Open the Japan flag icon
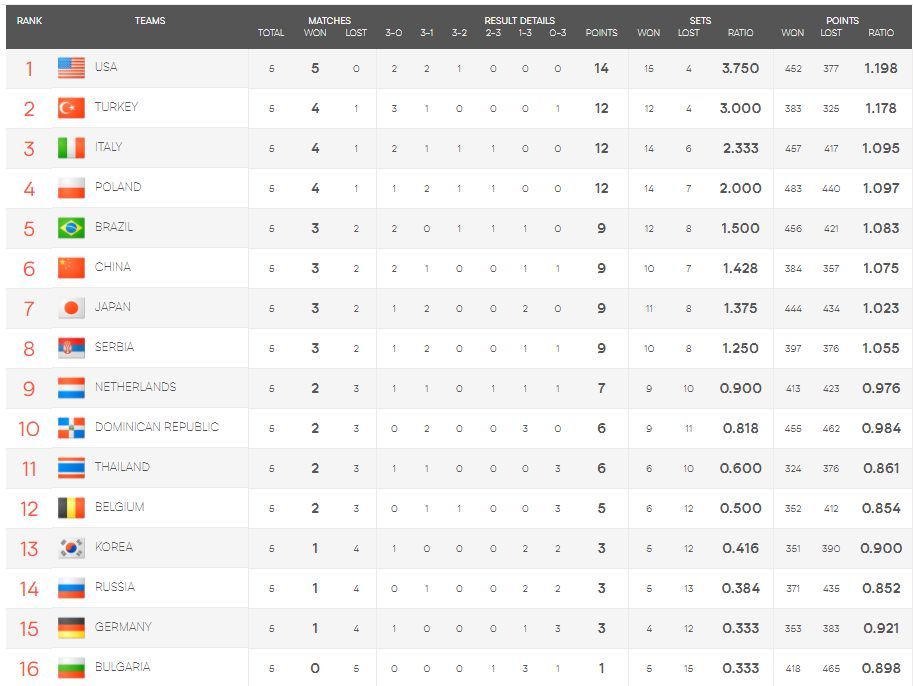913x686 pixels. click(x=71, y=308)
